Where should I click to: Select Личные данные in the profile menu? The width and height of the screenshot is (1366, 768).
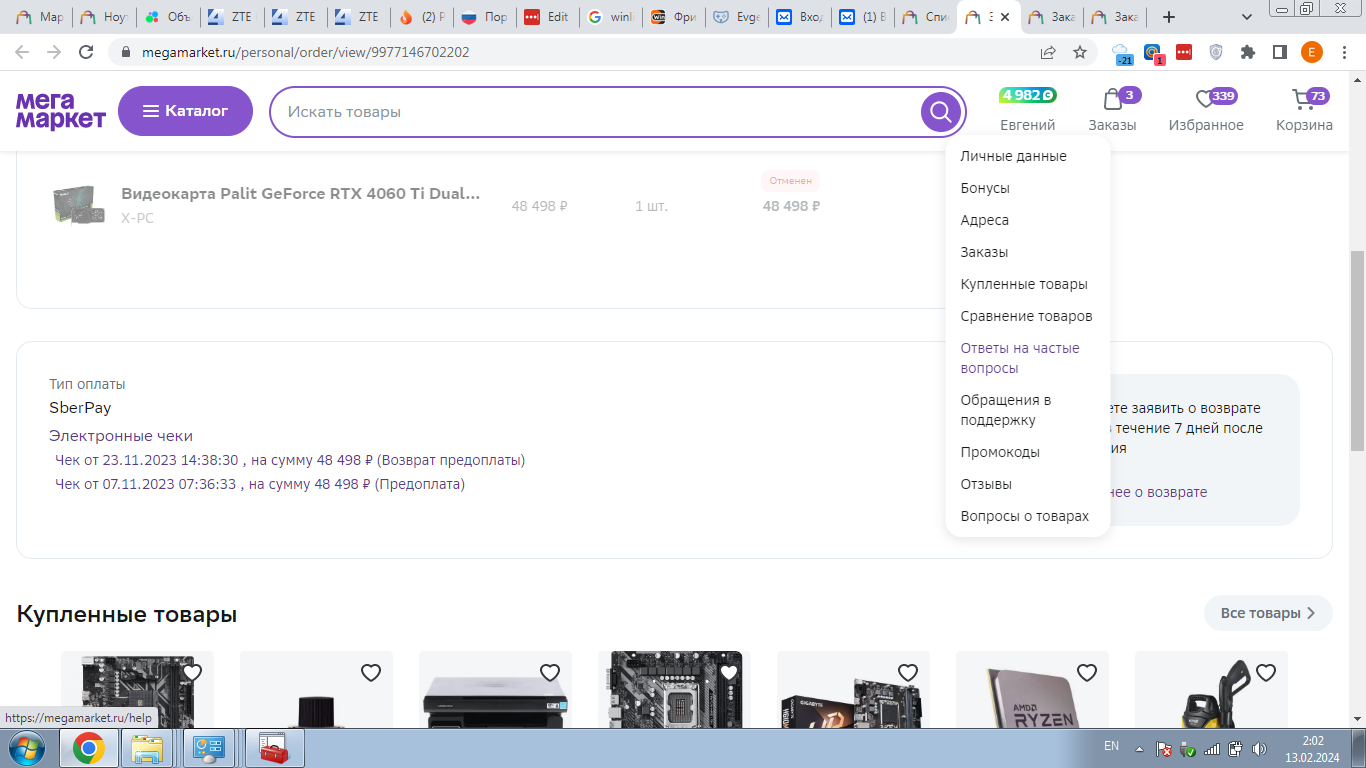point(1013,156)
